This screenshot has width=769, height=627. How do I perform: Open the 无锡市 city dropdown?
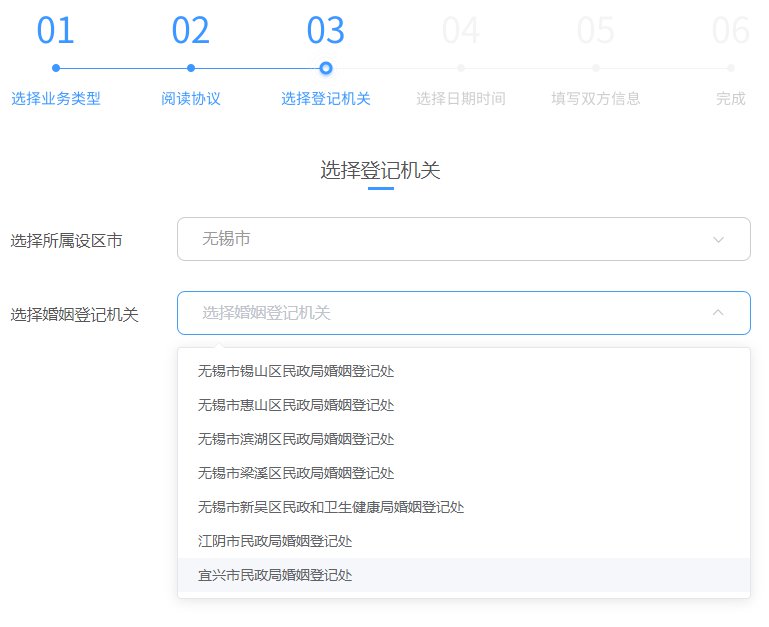pos(463,239)
